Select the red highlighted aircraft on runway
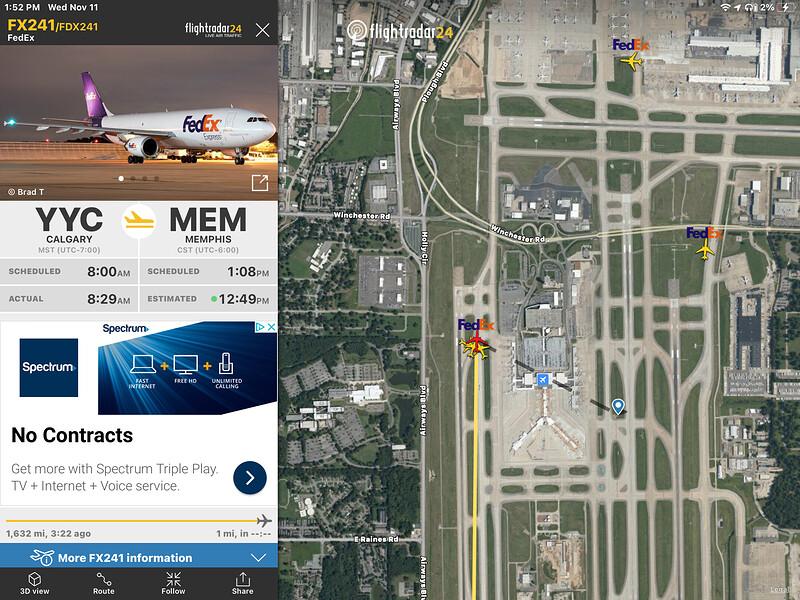Viewport: 800px width, 600px height. 477,341
